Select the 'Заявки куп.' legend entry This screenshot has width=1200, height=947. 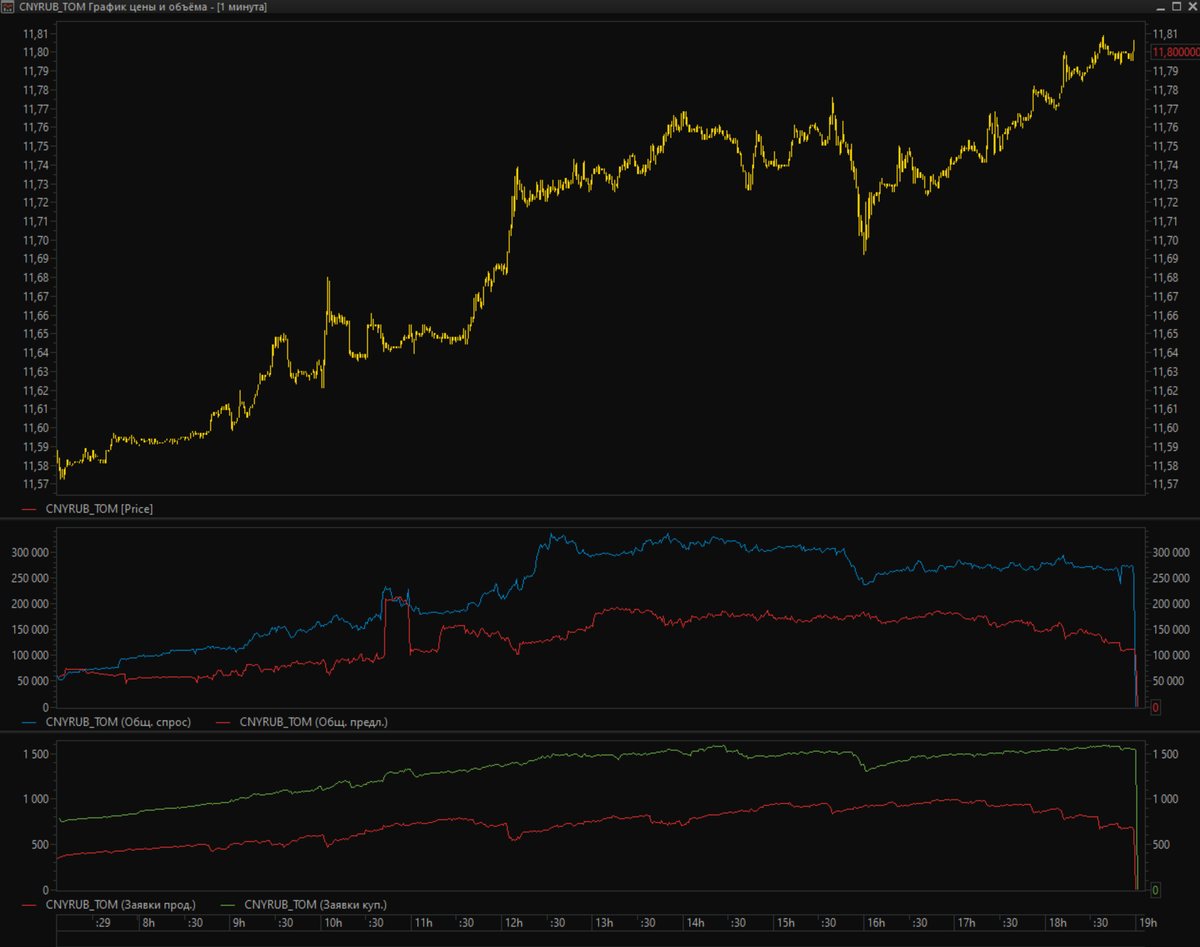pyautogui.click(x=303, y=904)
